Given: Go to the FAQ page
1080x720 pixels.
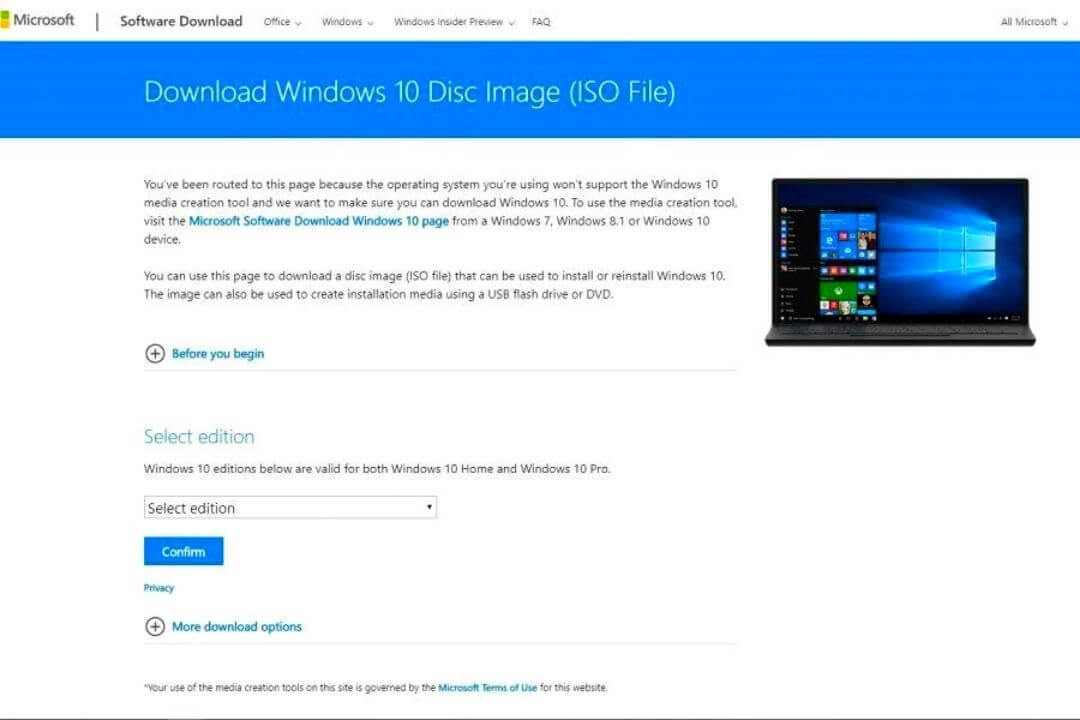Looking at the screenshot, I should point(540,21).
